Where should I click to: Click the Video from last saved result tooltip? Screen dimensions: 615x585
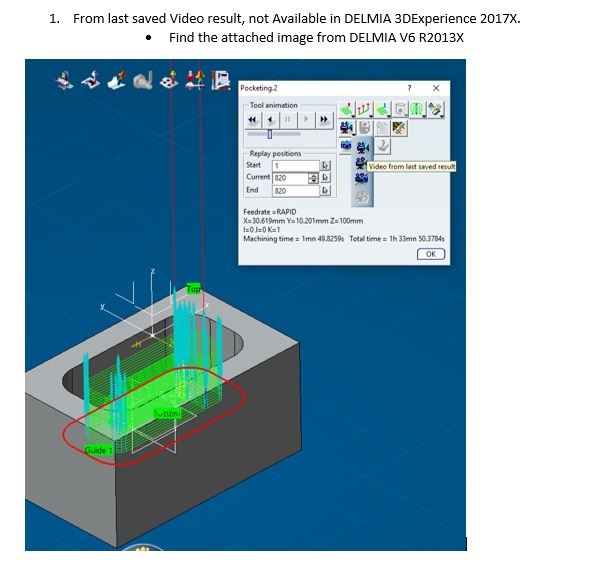coord(412,167)
